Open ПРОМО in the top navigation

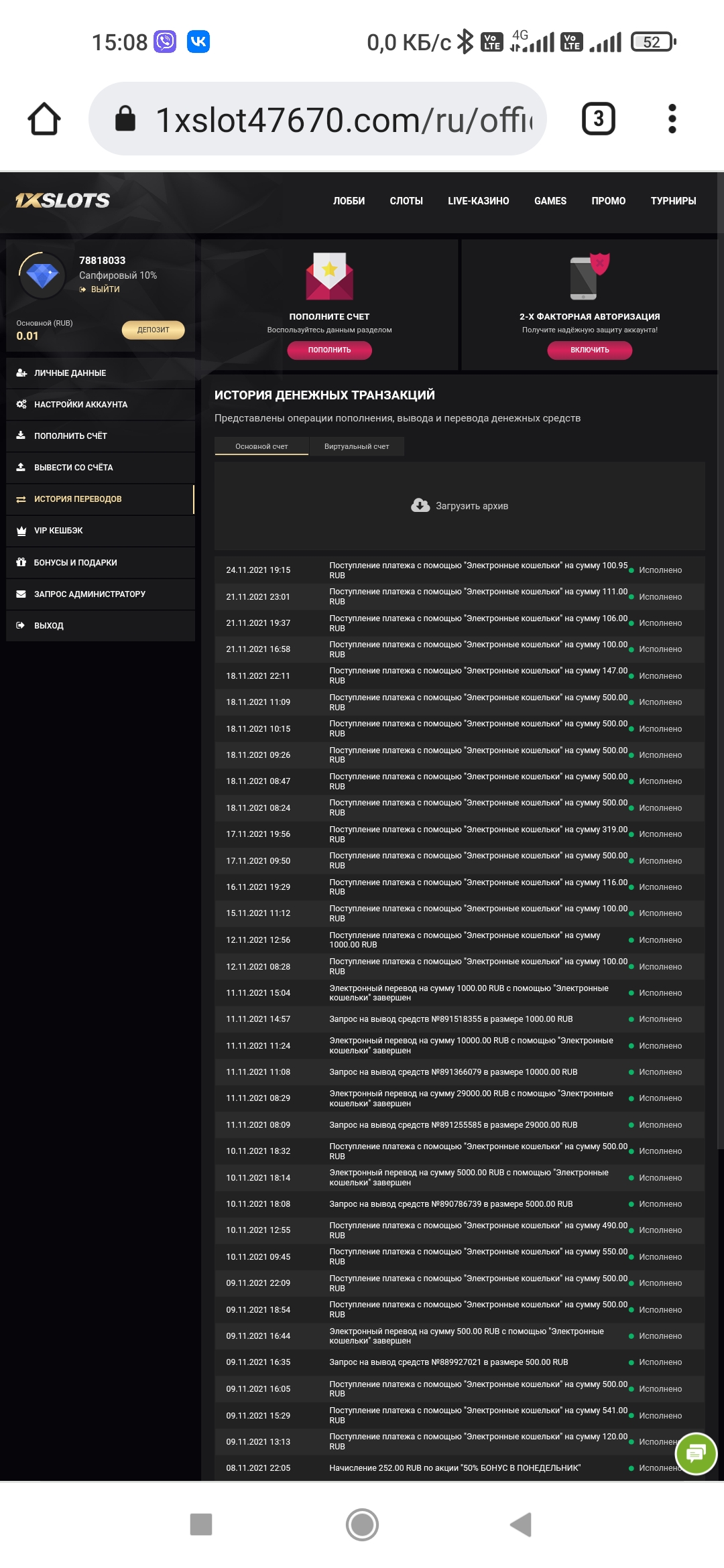[x=609, y=201]
